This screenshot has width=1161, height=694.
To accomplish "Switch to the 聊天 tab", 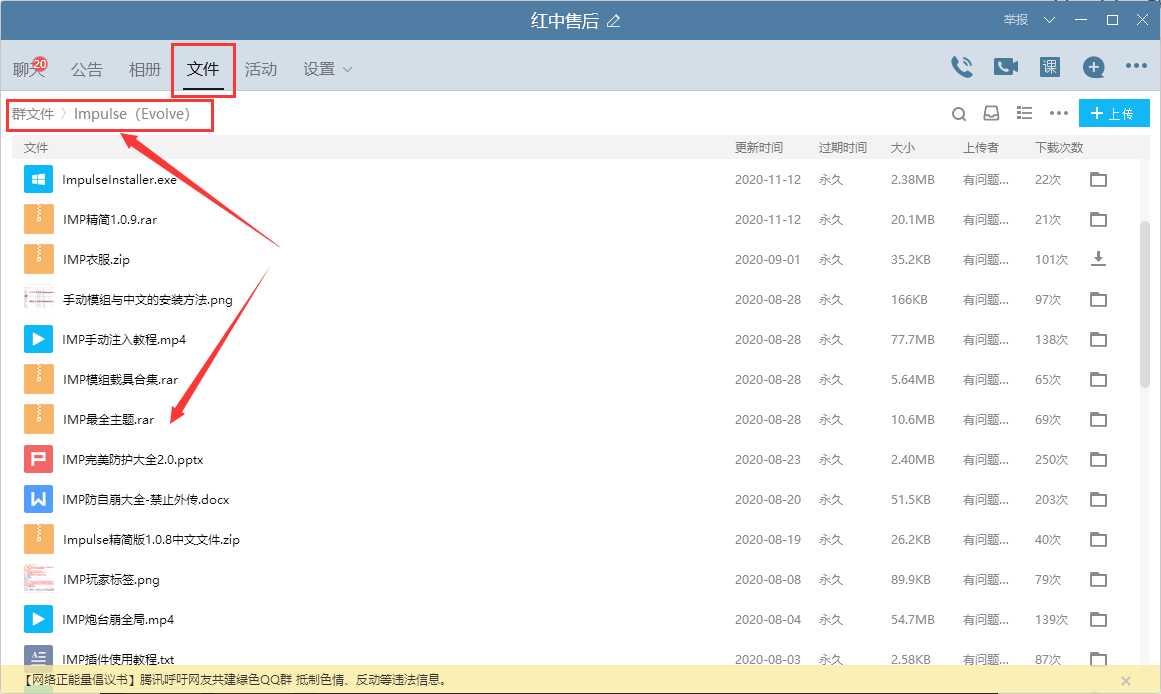I will point(29,69).
